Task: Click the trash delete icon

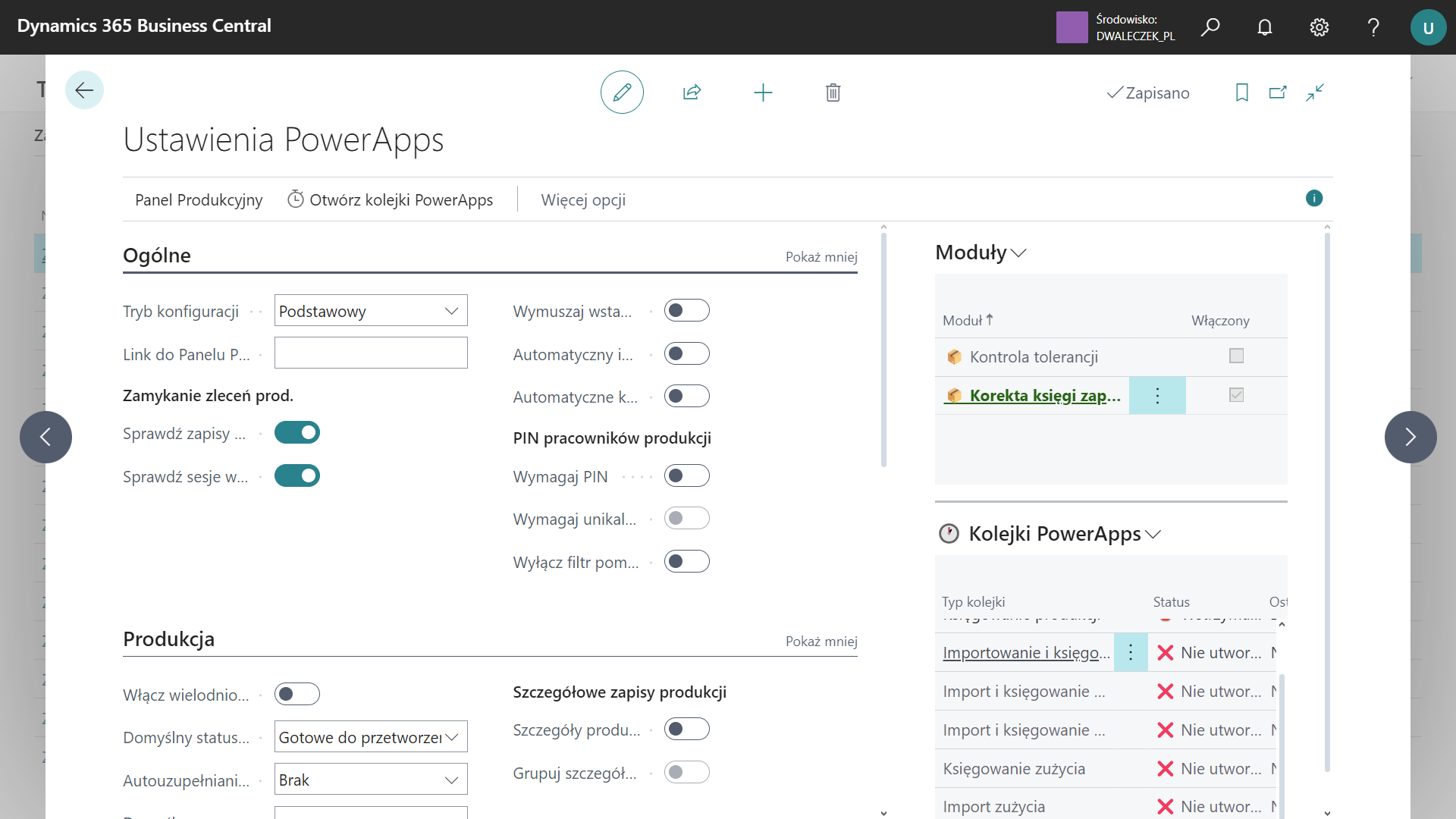Action: pos(833,93)
